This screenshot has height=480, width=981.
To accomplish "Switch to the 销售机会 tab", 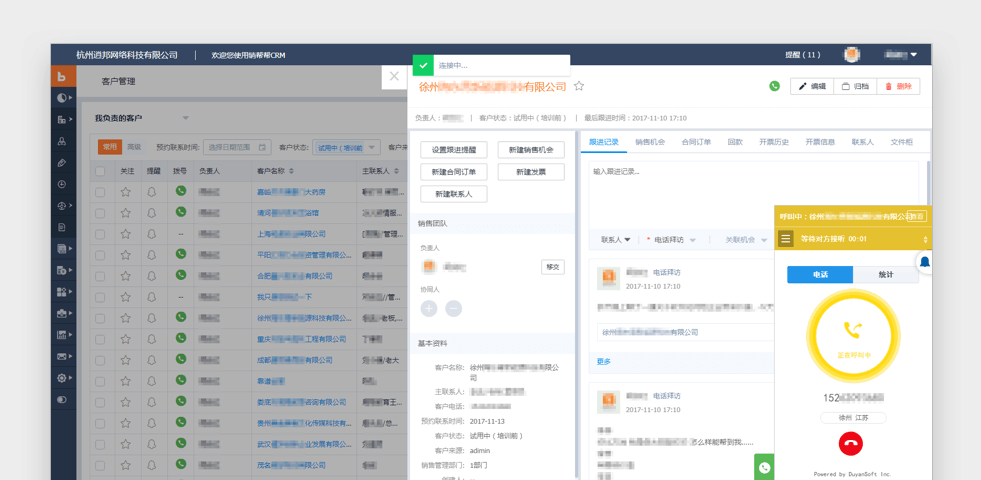I will tap(649, 142).
